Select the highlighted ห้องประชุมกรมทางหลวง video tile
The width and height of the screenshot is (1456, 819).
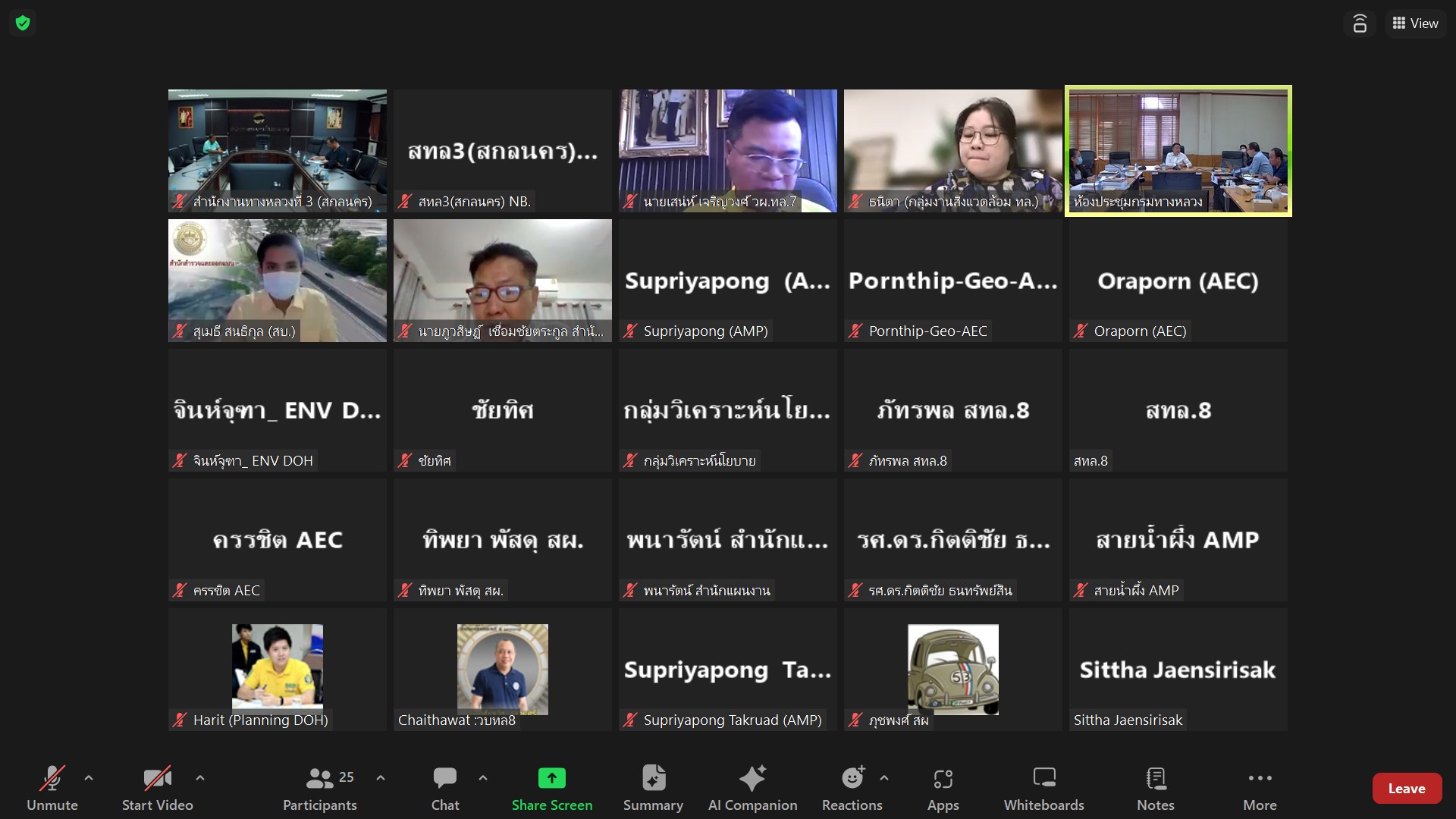coord(1178,150)
